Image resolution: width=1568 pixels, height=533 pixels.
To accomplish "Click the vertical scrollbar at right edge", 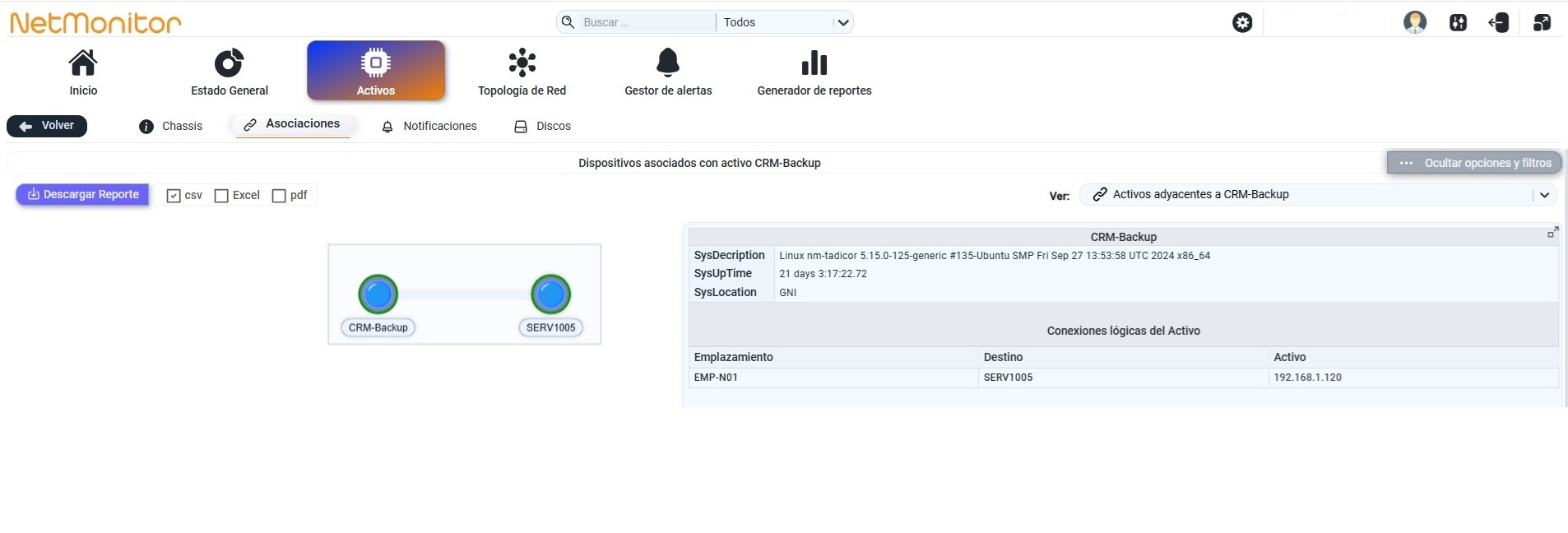I will pyautogui.click(x=1566, y=278).
